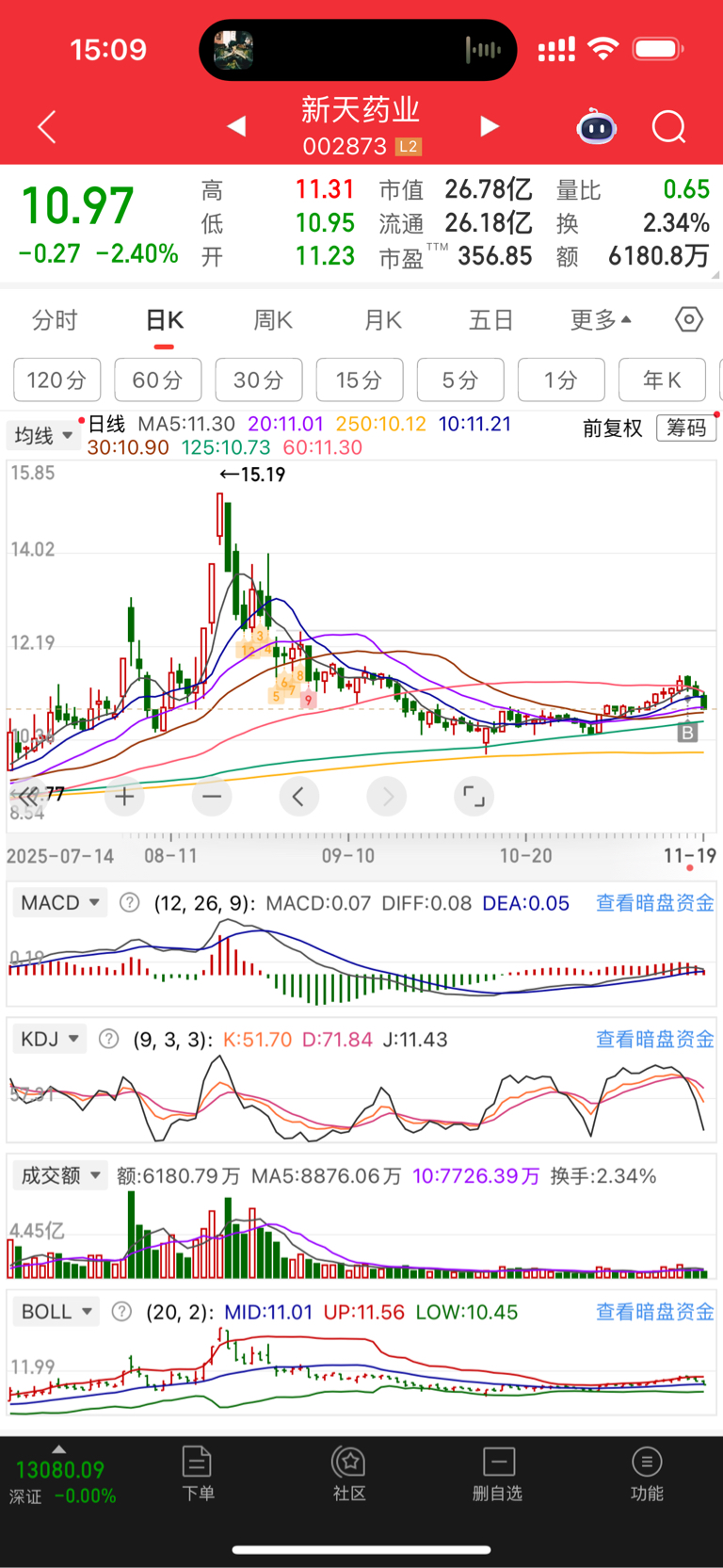
Task: Open the KDJ indicator dropdown
Action: pos(49,1039)
